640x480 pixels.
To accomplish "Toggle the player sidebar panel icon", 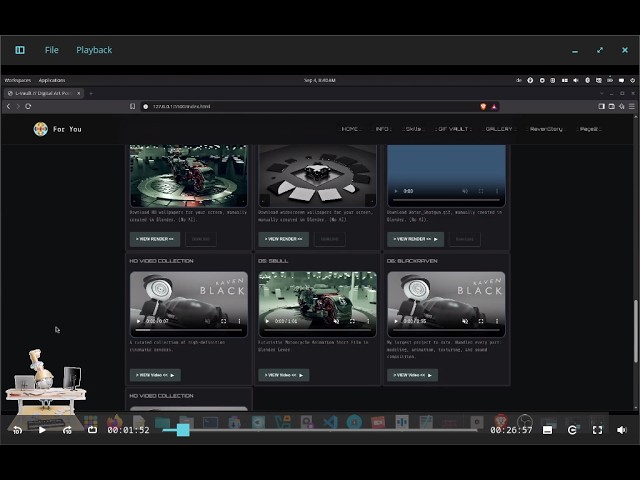I will point(20,50).
